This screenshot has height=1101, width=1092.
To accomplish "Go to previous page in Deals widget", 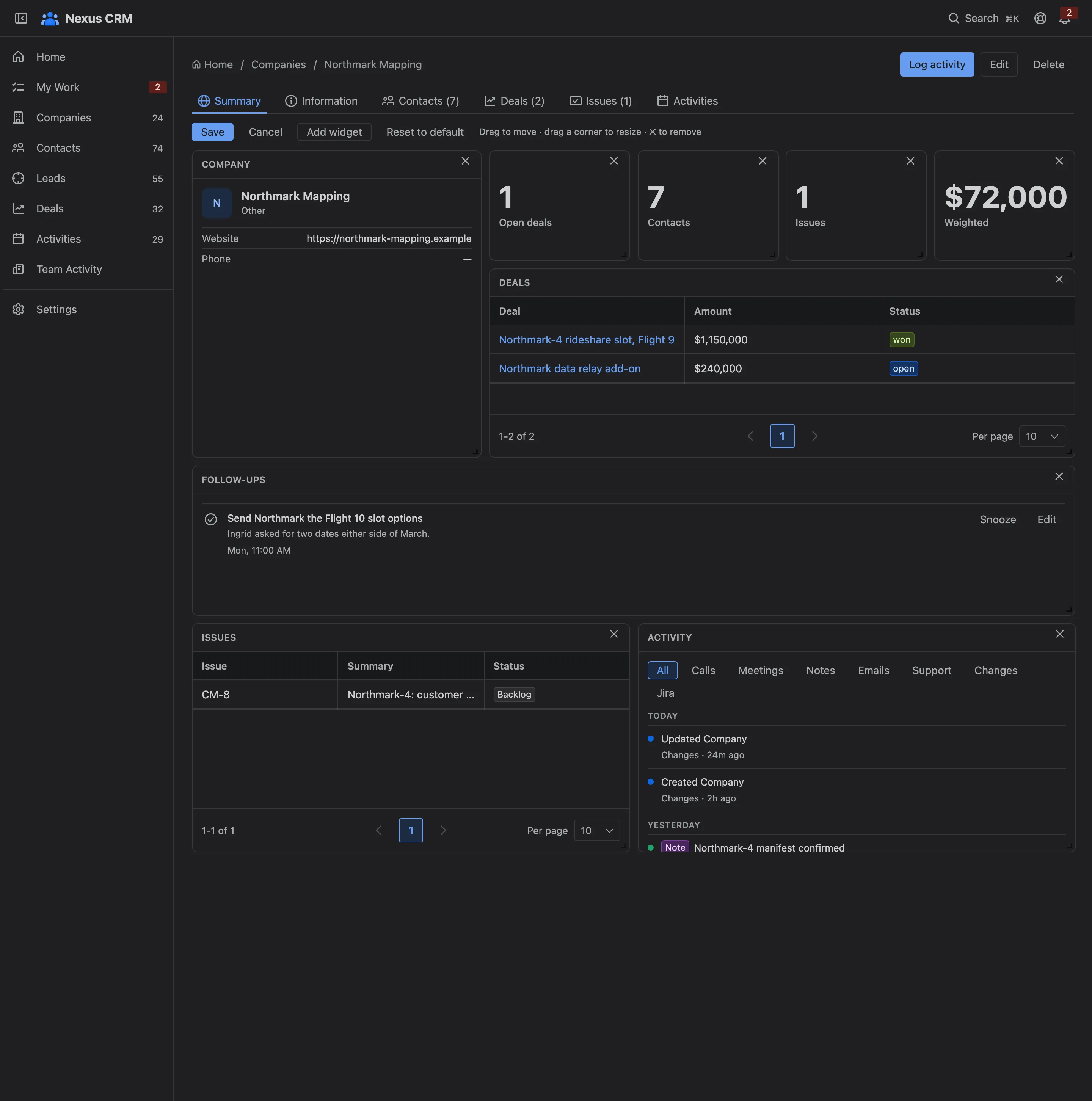I will pyautogui.click(x=750, y=436).
